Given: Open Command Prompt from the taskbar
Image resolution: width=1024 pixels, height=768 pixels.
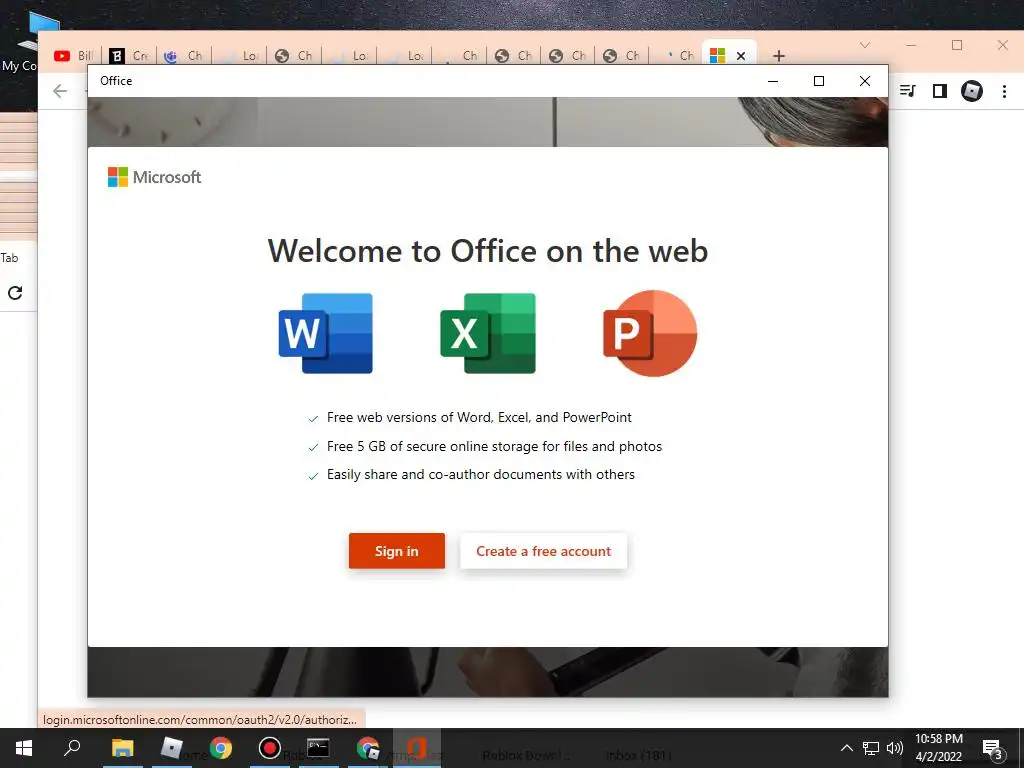Looking at the screenshot, I should click(318, 748).
